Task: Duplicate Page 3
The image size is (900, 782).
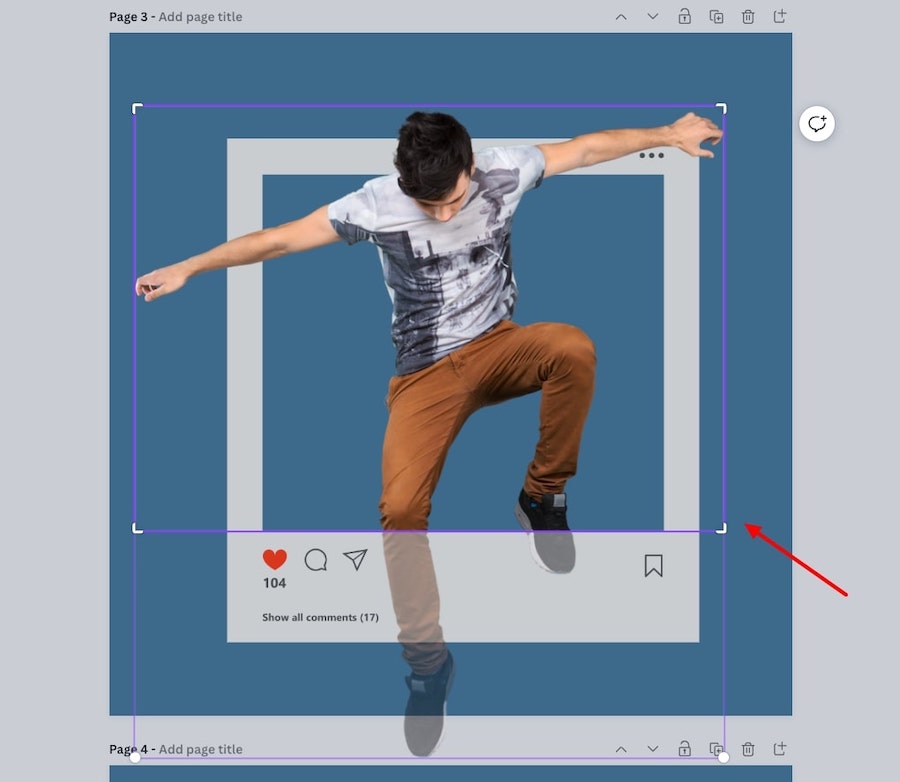Action: click(716, 17)
